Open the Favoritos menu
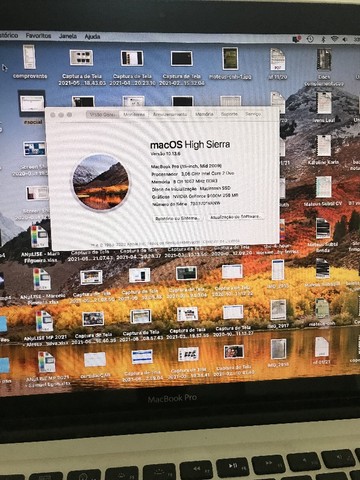360x480 pixels. [38, 35]
